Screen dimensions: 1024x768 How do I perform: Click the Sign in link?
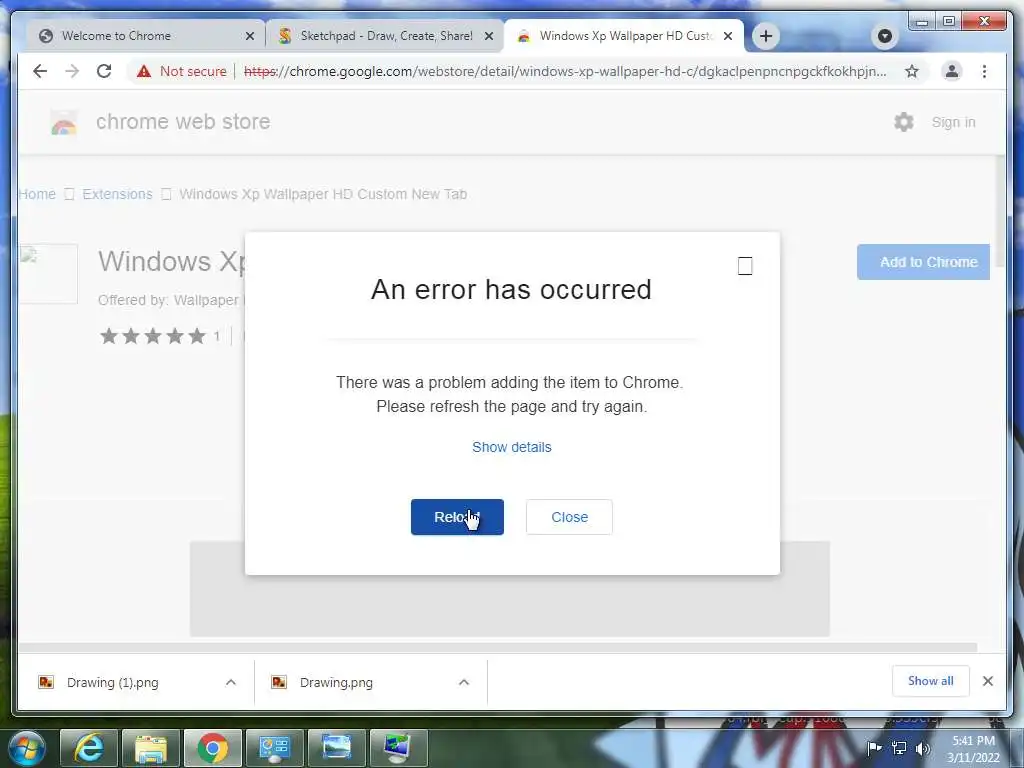pyautogui.click(x=953, y=122)
